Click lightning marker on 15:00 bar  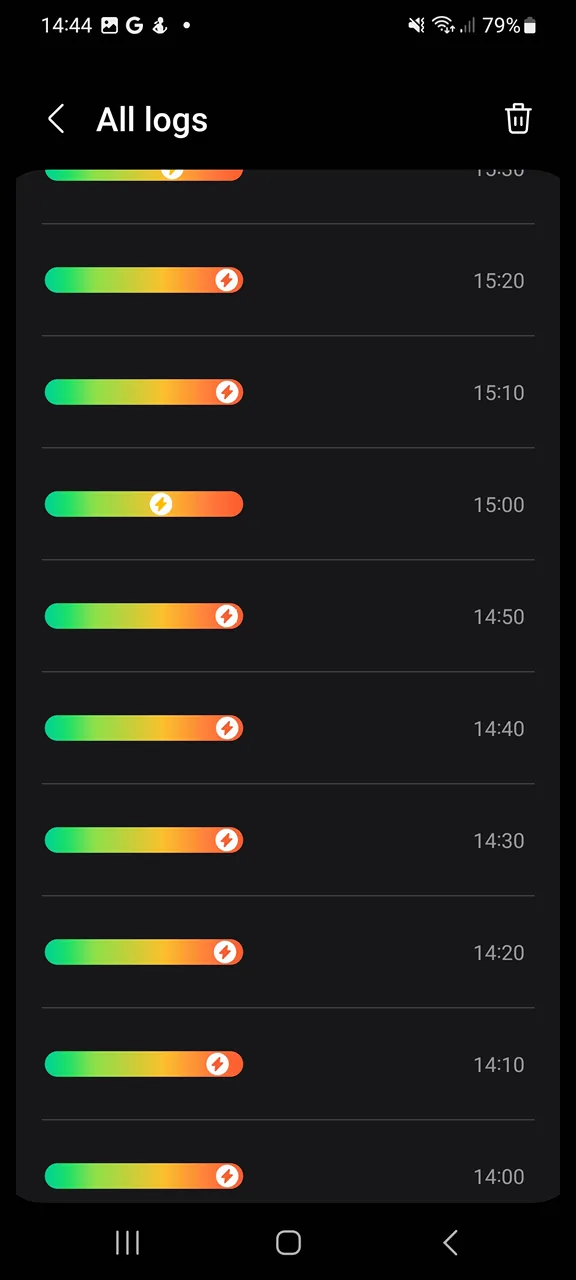(x=161, y=504)
